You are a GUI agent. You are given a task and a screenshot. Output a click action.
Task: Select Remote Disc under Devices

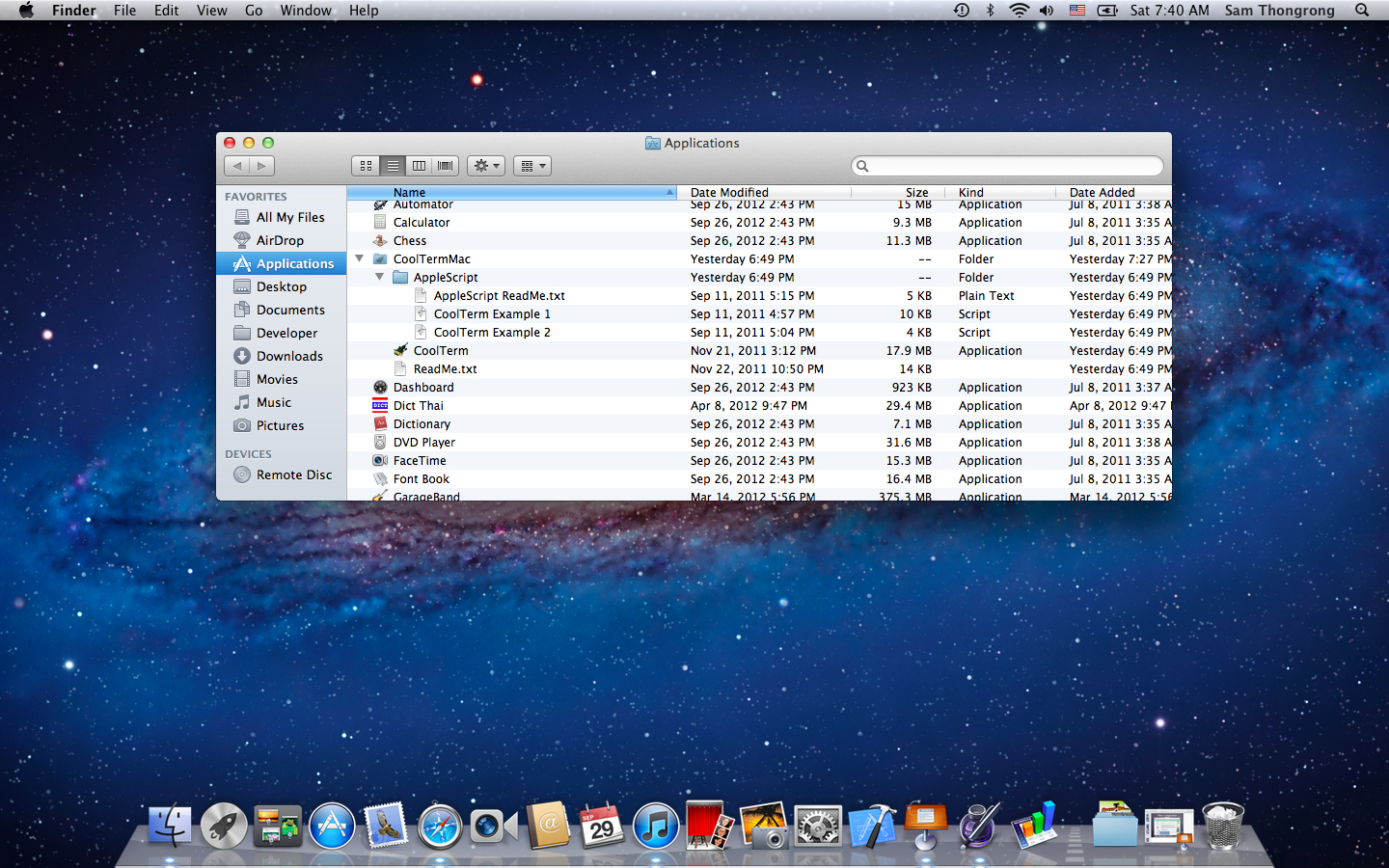coord(282,475)
